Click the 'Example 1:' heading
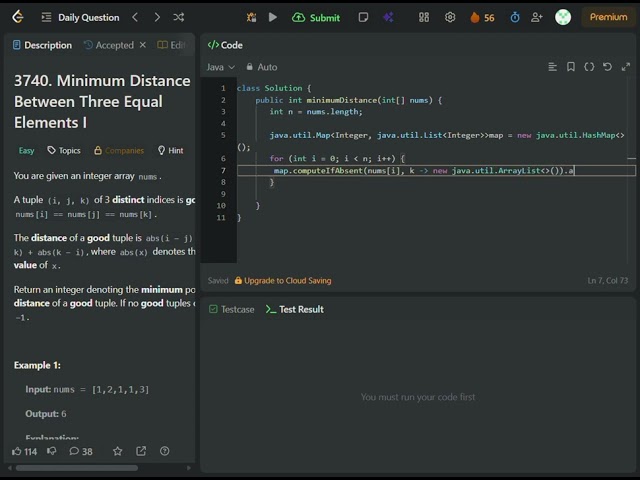Image resolution: width=640 pixels, height=480 pixels. click(37, 365)
